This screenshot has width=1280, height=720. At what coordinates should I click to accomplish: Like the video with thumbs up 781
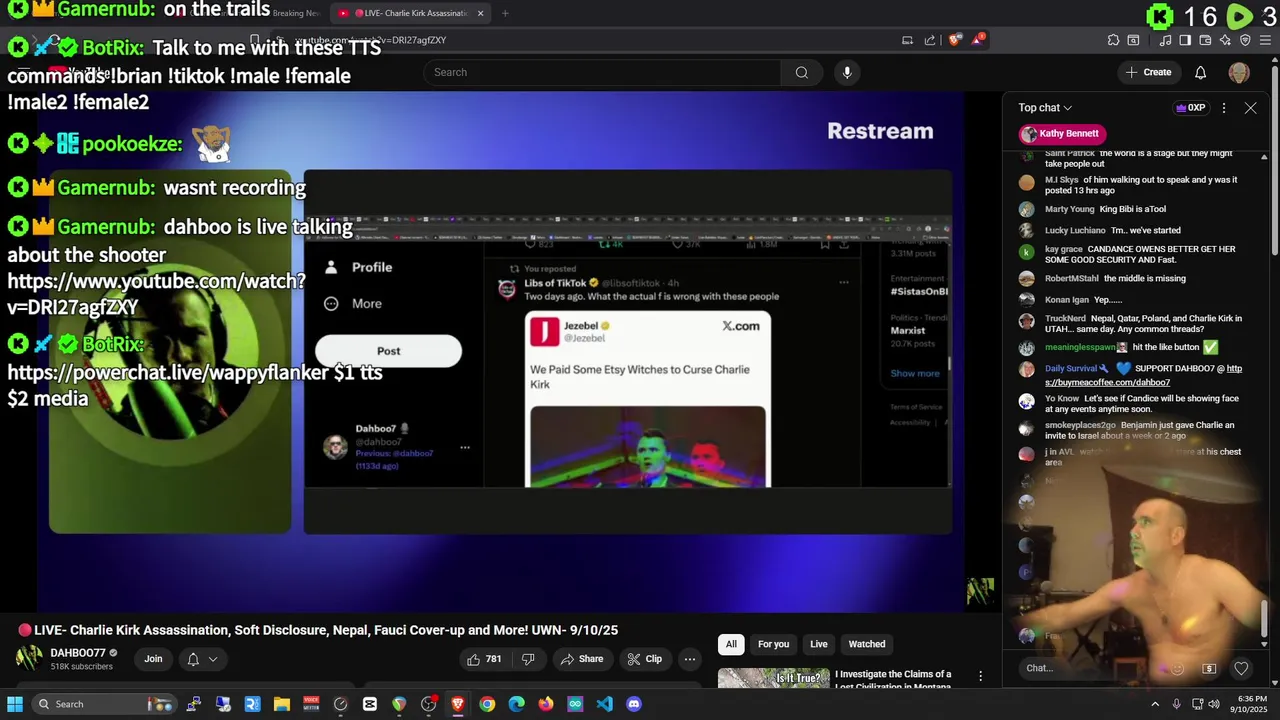[483, 659]
